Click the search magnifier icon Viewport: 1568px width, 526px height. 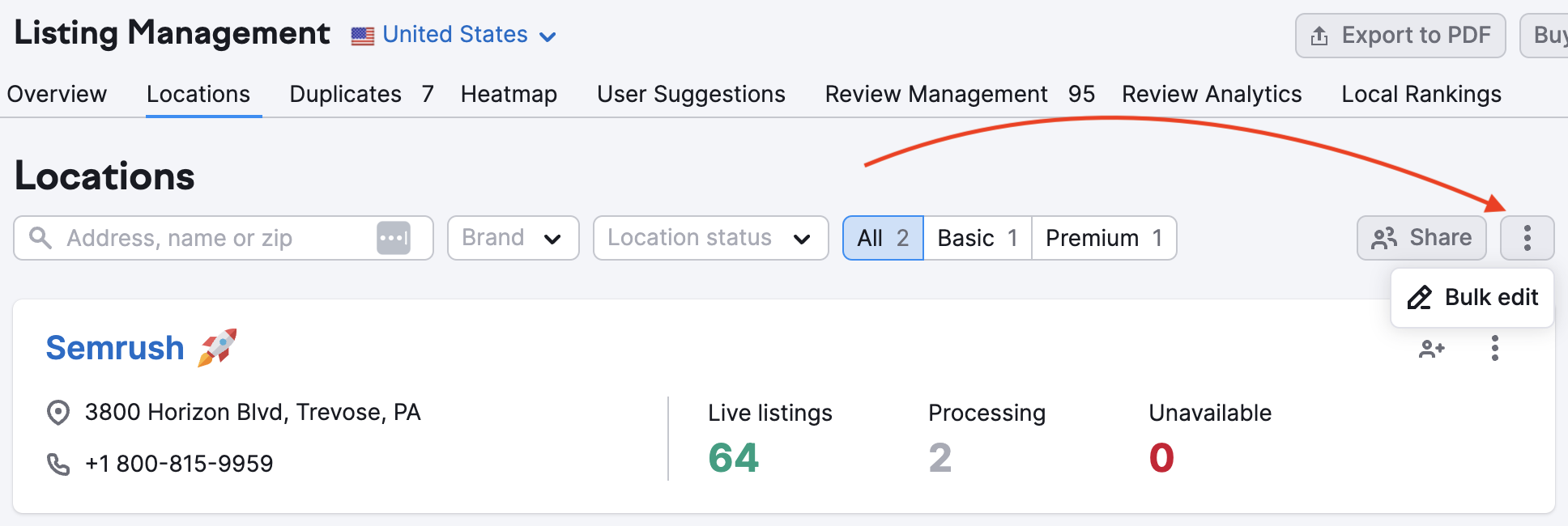point(40,238)
